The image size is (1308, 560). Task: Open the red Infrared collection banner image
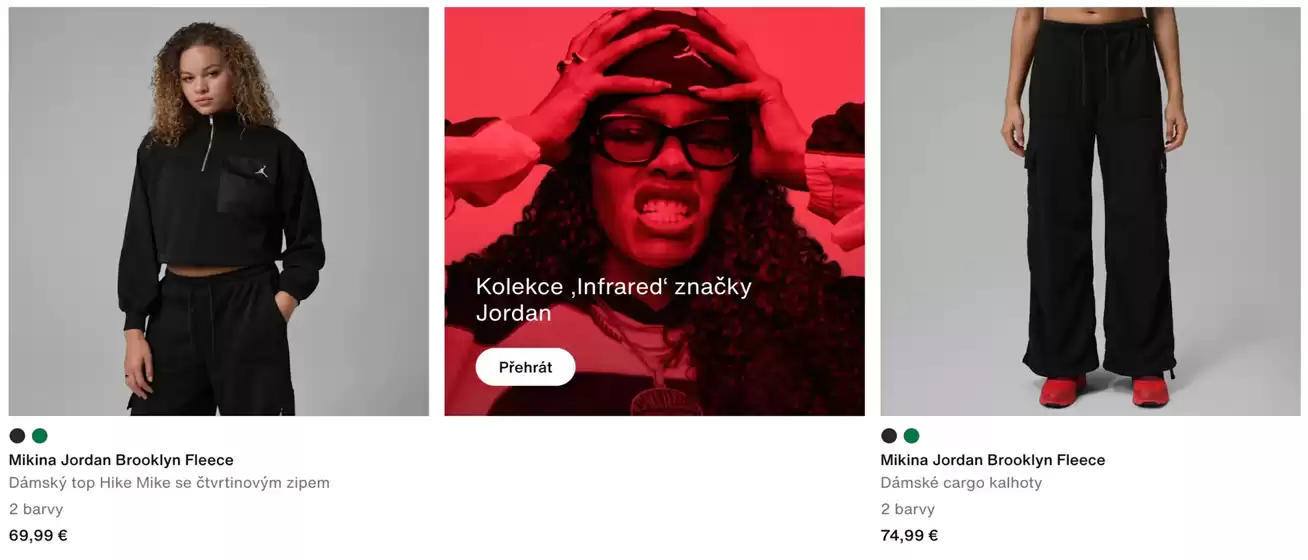pos(654,212)
